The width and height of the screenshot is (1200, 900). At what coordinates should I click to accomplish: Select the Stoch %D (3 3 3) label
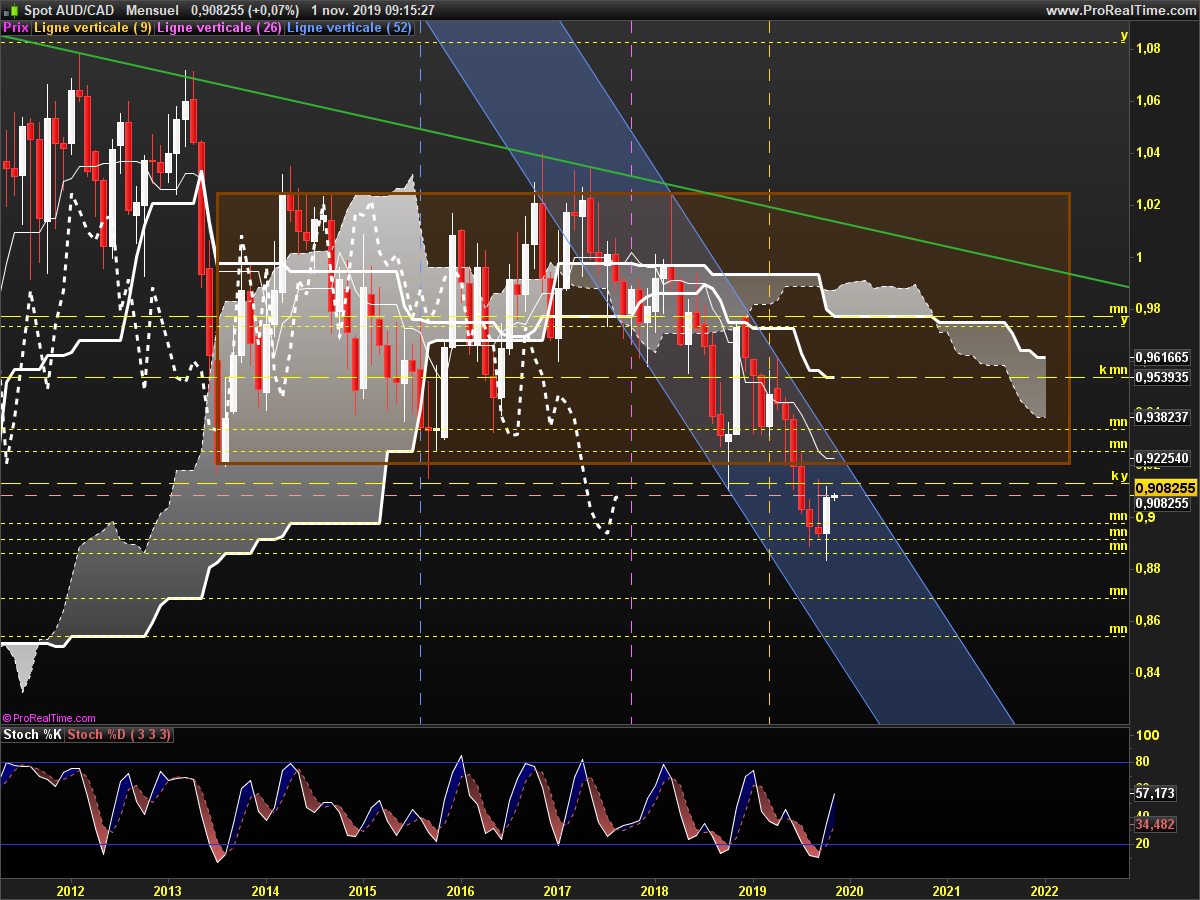pyautogui.click(x=120, y=735)
